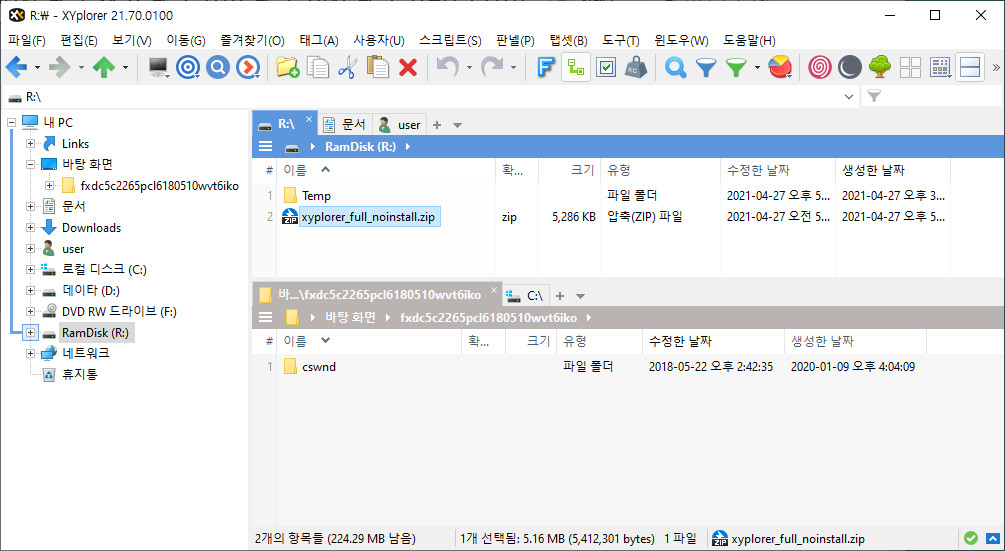This screenshot has height=551, width=1005.
Task: Switch to the user tab
Action: tap(399, 124)
